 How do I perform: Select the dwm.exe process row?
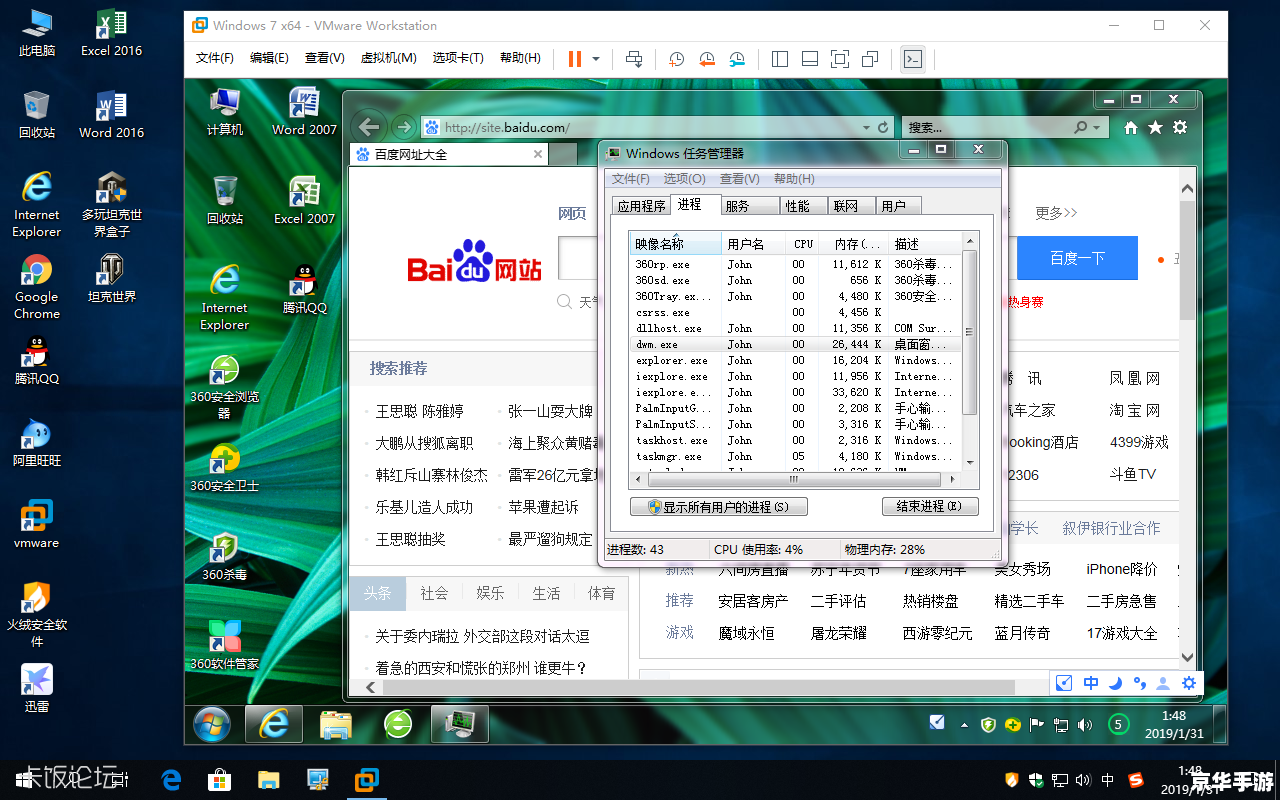tap(795, 344)
